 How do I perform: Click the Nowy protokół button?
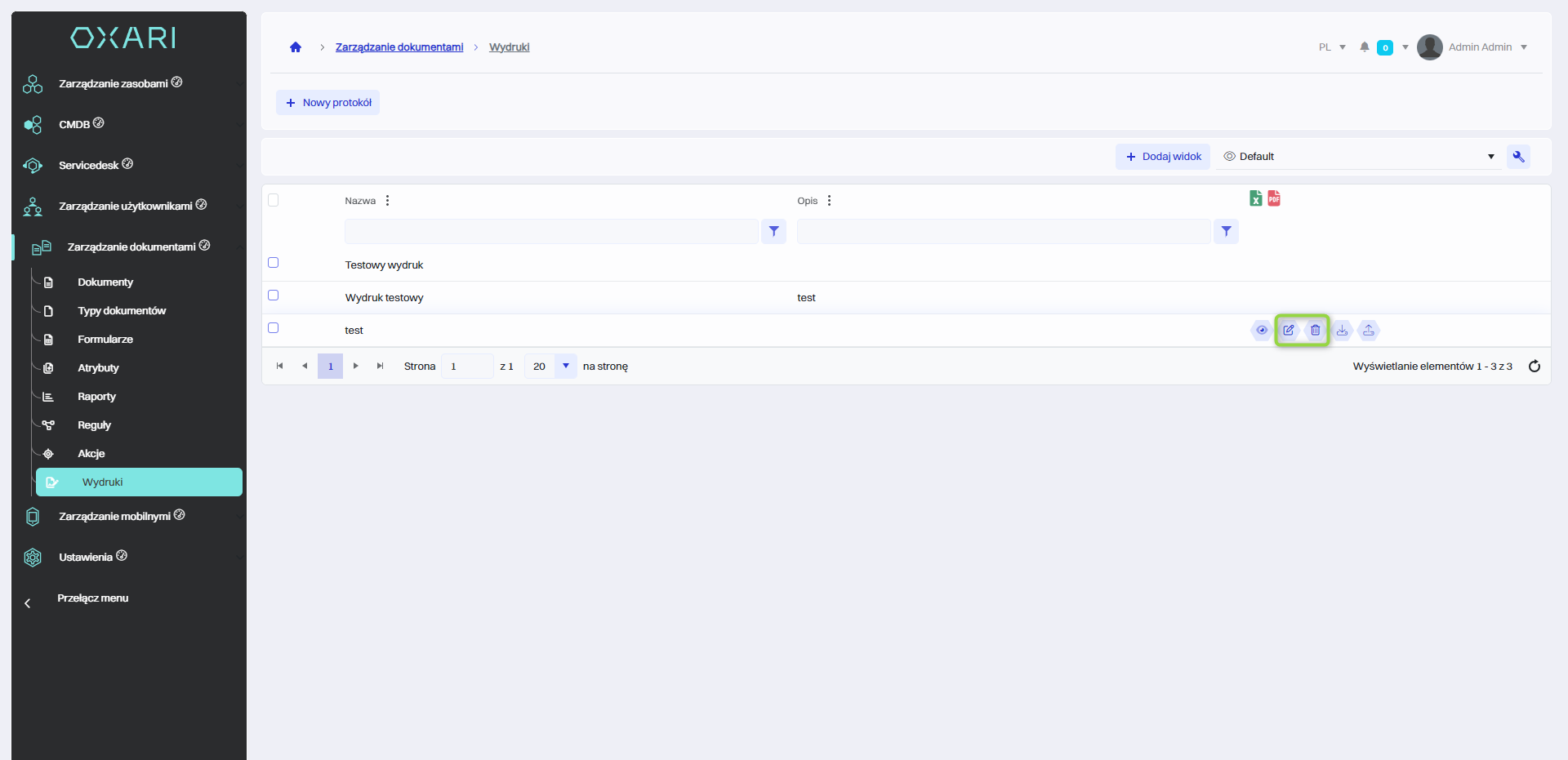click(x=328, y=103)
